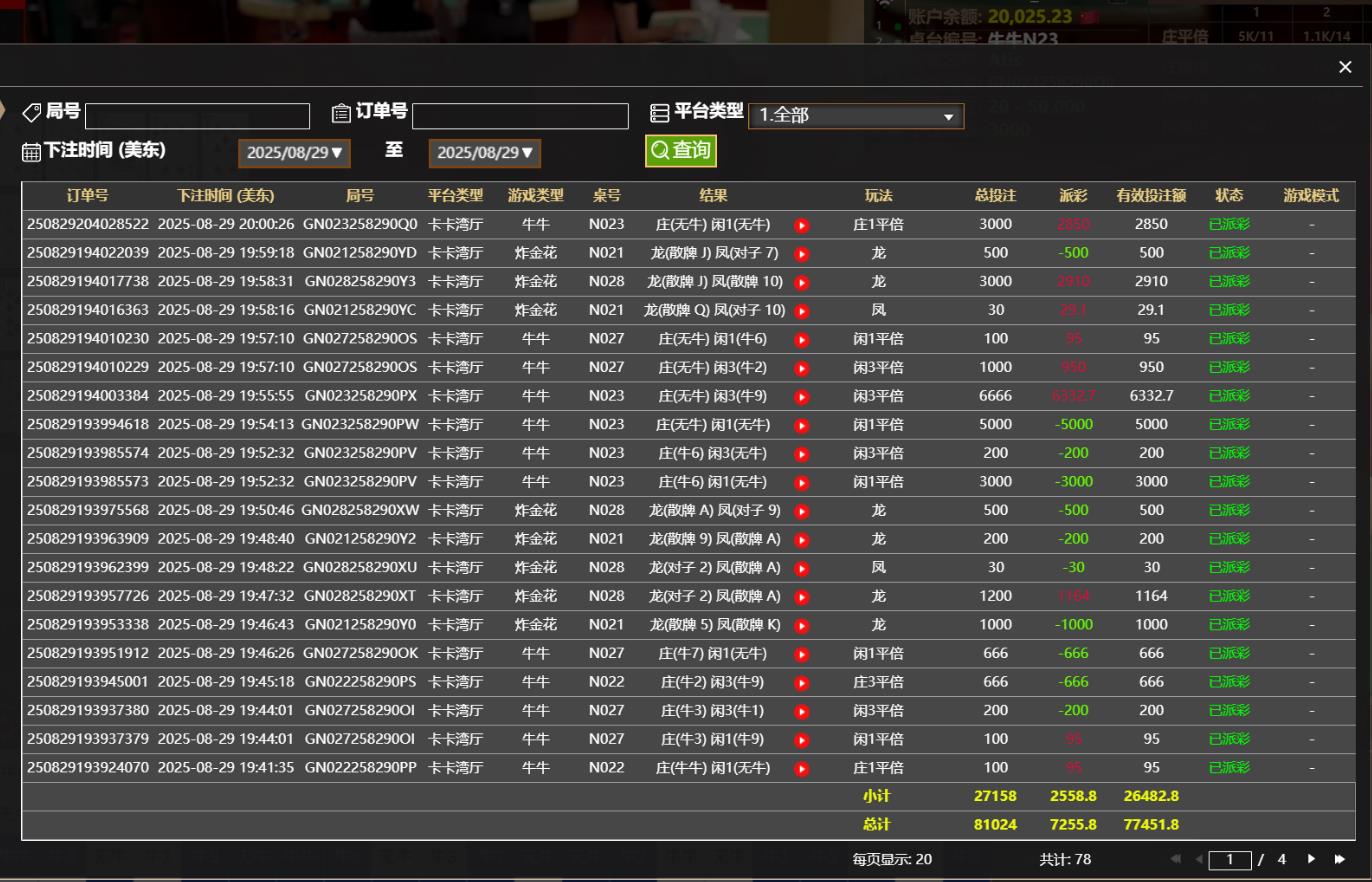
Task: Play replay video for order 250829194022039
Action: click(x=801, y=254)
